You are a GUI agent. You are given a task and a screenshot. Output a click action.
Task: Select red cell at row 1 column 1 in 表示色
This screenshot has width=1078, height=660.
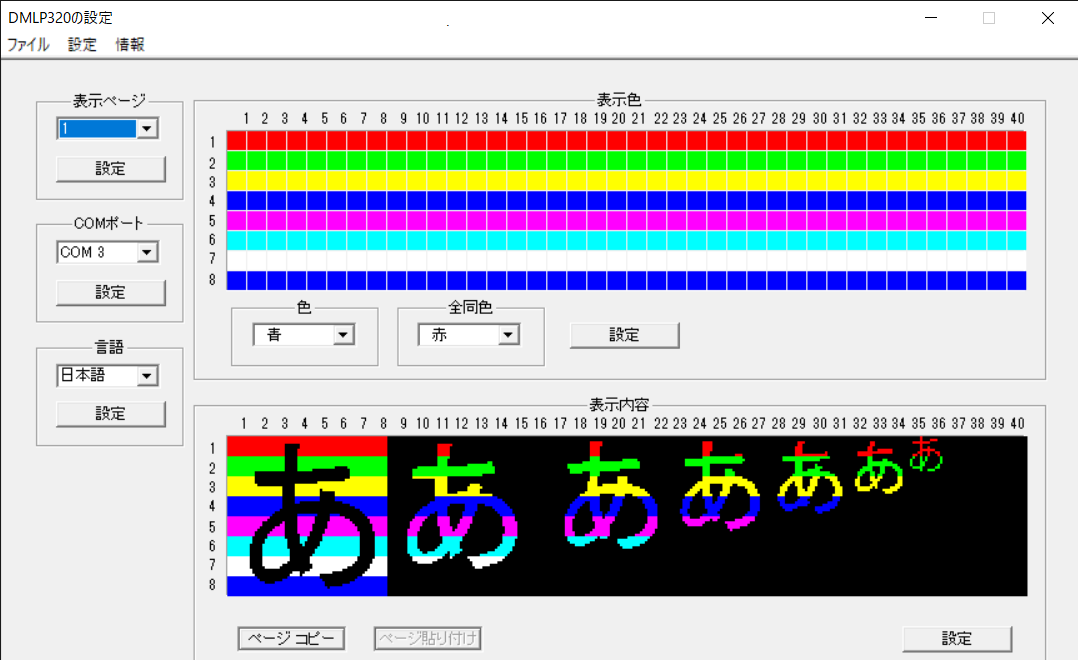tap(236, 140)
